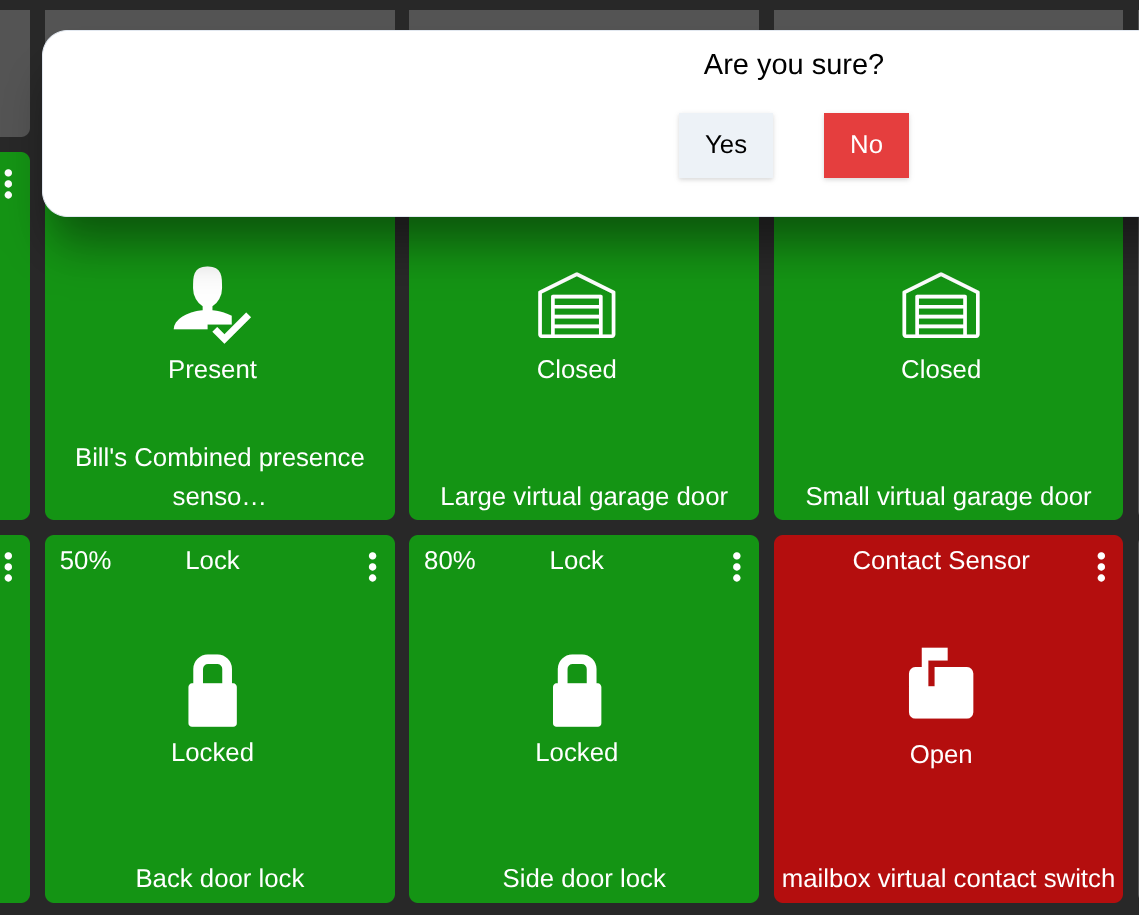Screen dimensions: 1139x915
Task: Open the Side door lock three-dot menu
Action: 736,567
